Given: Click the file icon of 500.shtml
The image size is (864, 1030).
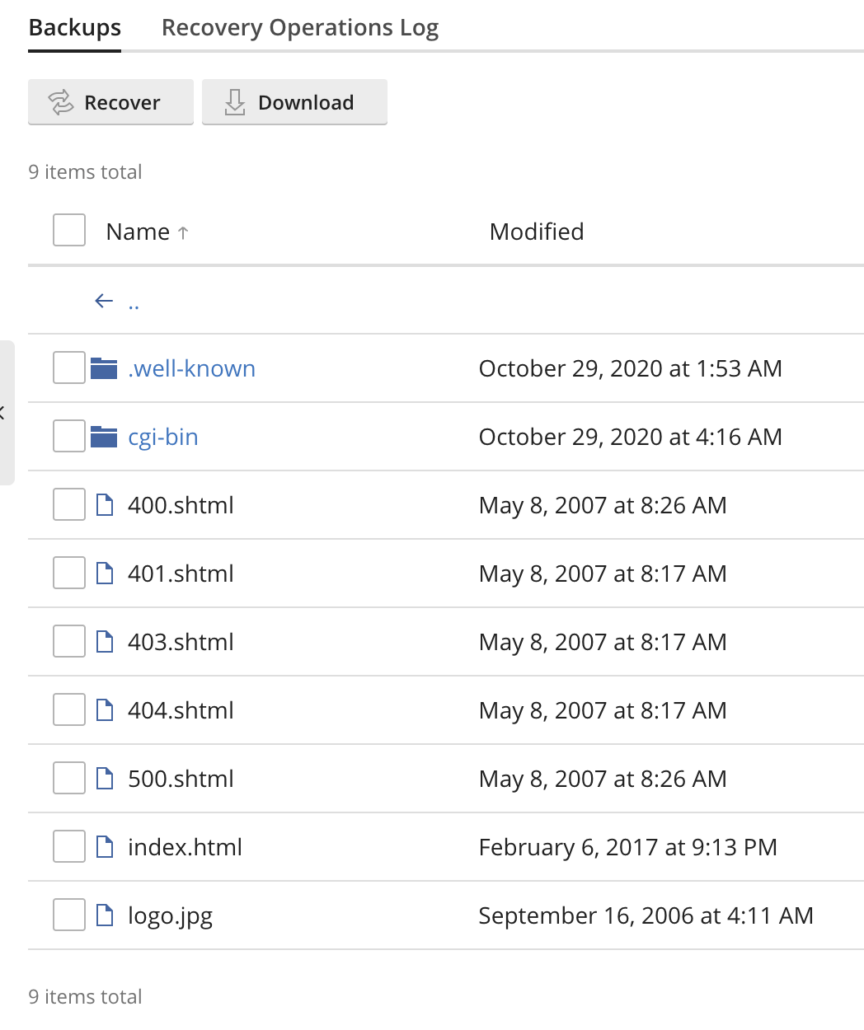Looking at the screenshot, I should coord(104,778).
